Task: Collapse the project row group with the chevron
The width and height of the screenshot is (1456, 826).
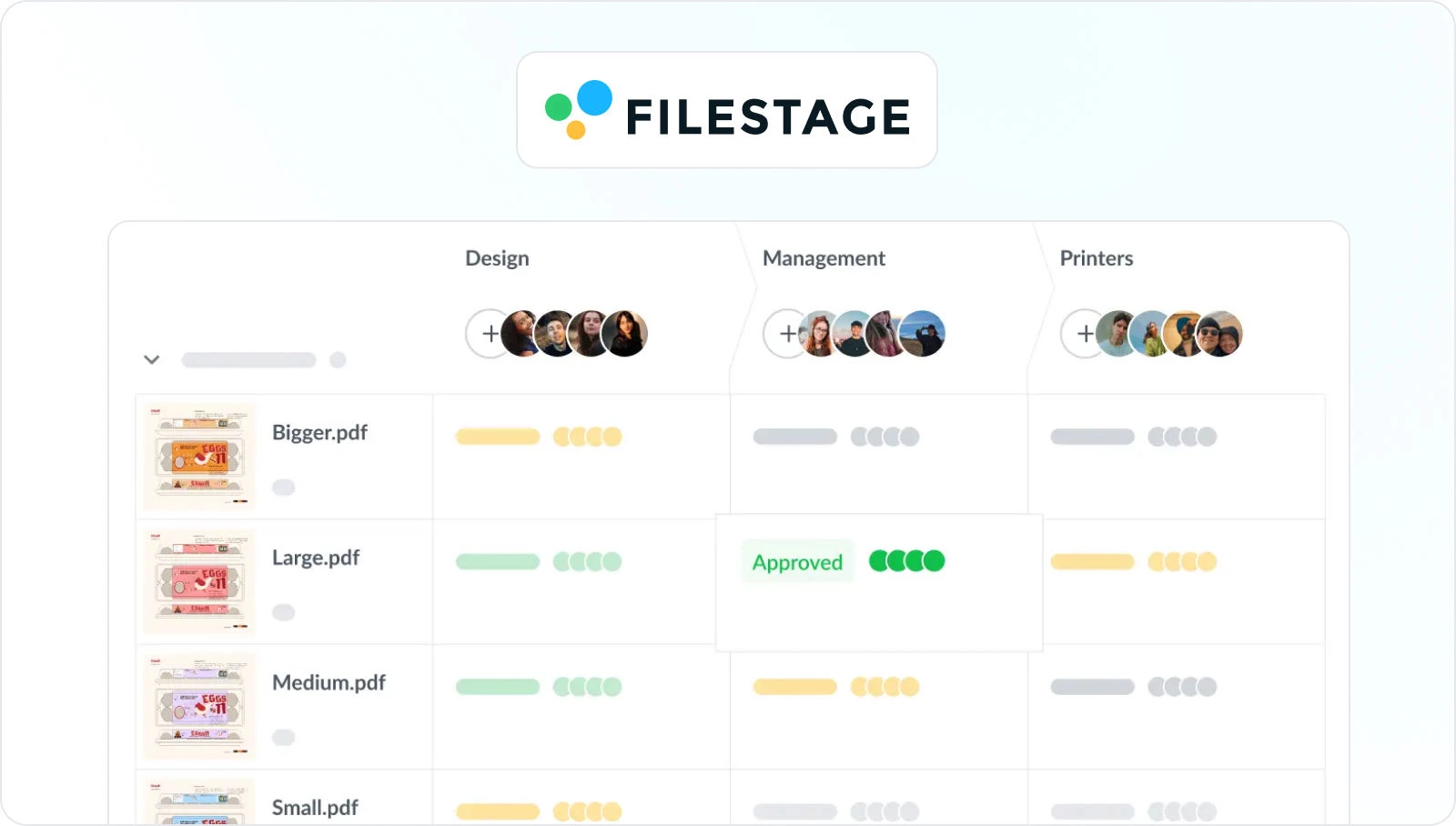Action: pyautogui.click(x=151, y=359)
